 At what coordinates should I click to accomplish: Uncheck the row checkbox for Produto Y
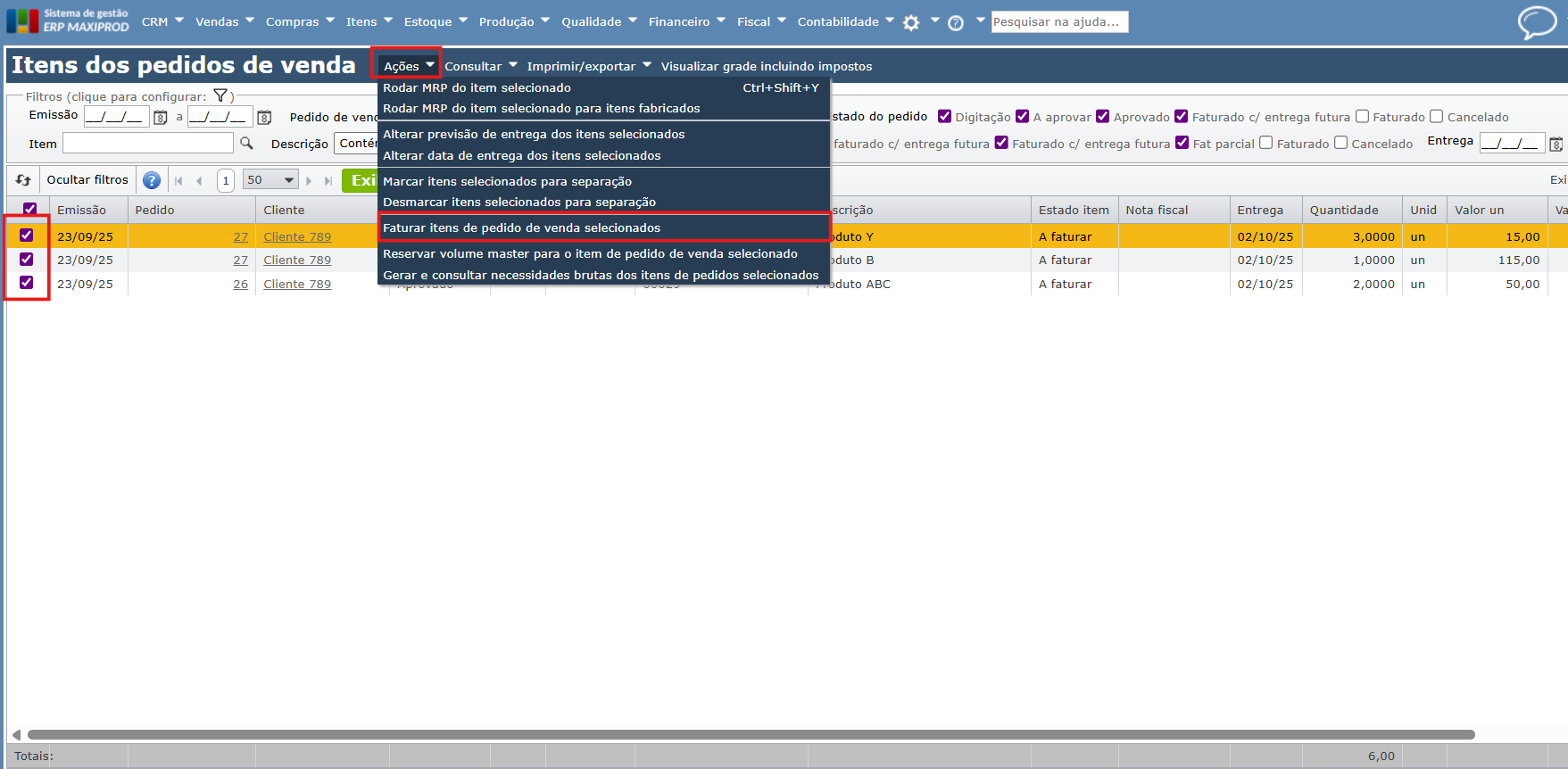tap(27, 236)
